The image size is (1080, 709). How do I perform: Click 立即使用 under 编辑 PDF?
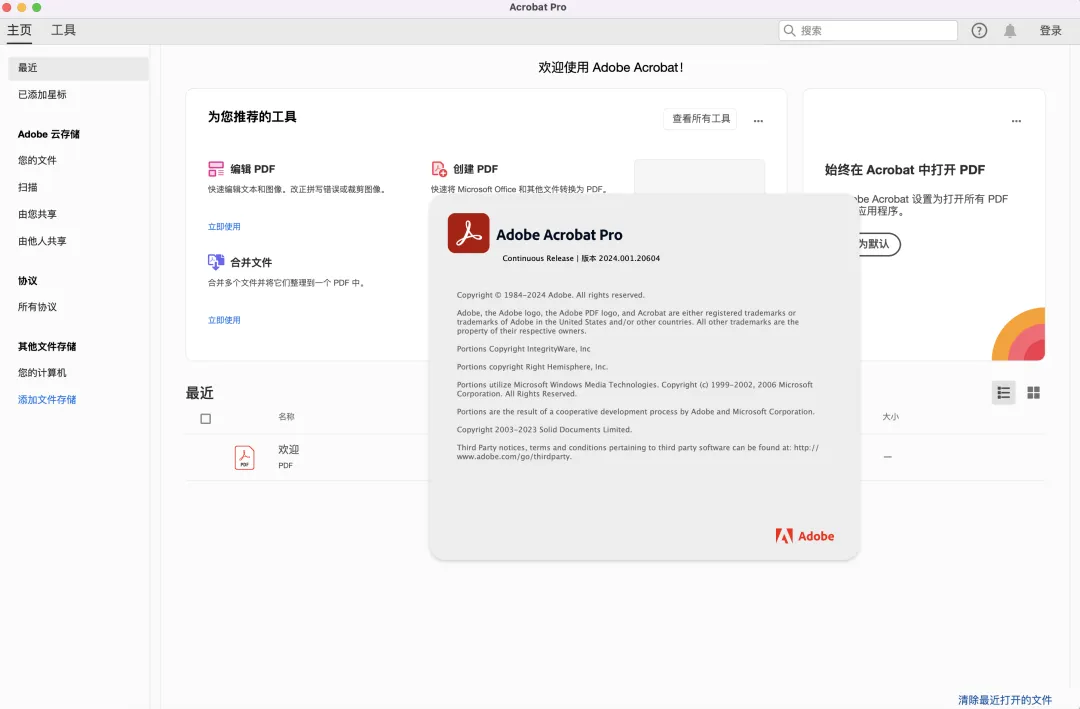coord(224,226)
